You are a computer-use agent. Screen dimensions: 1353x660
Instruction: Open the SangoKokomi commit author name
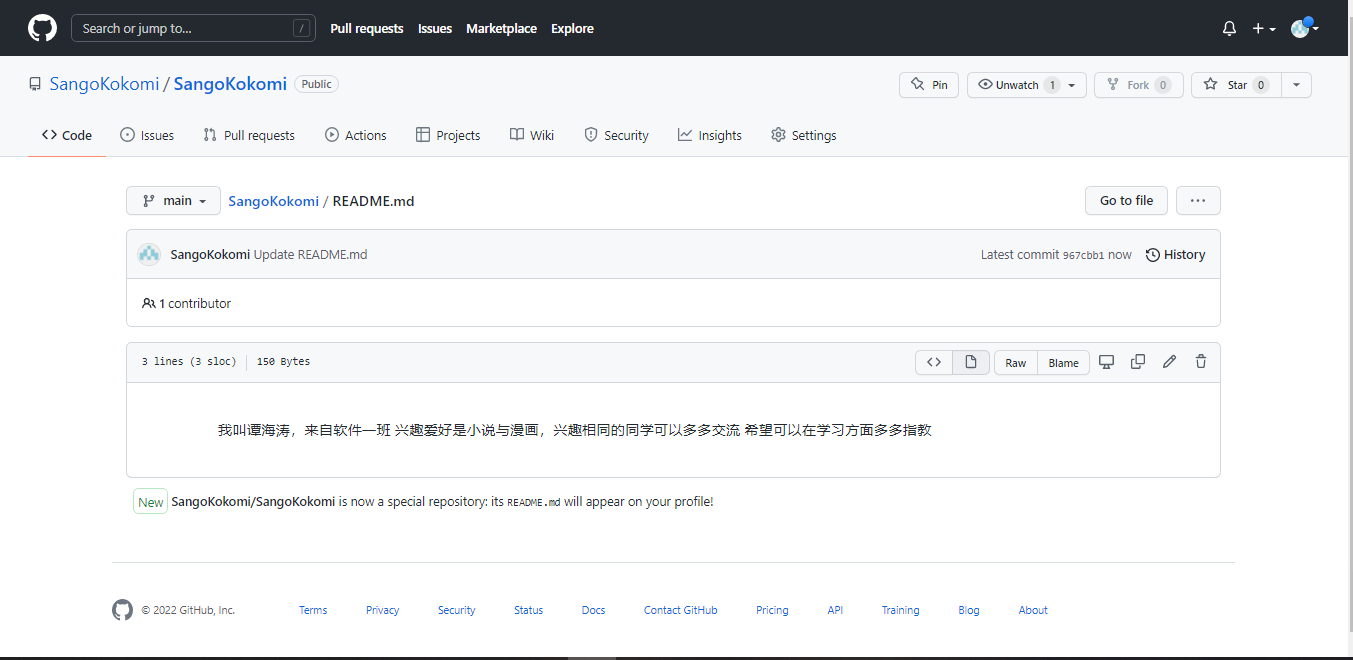(210, 254)
